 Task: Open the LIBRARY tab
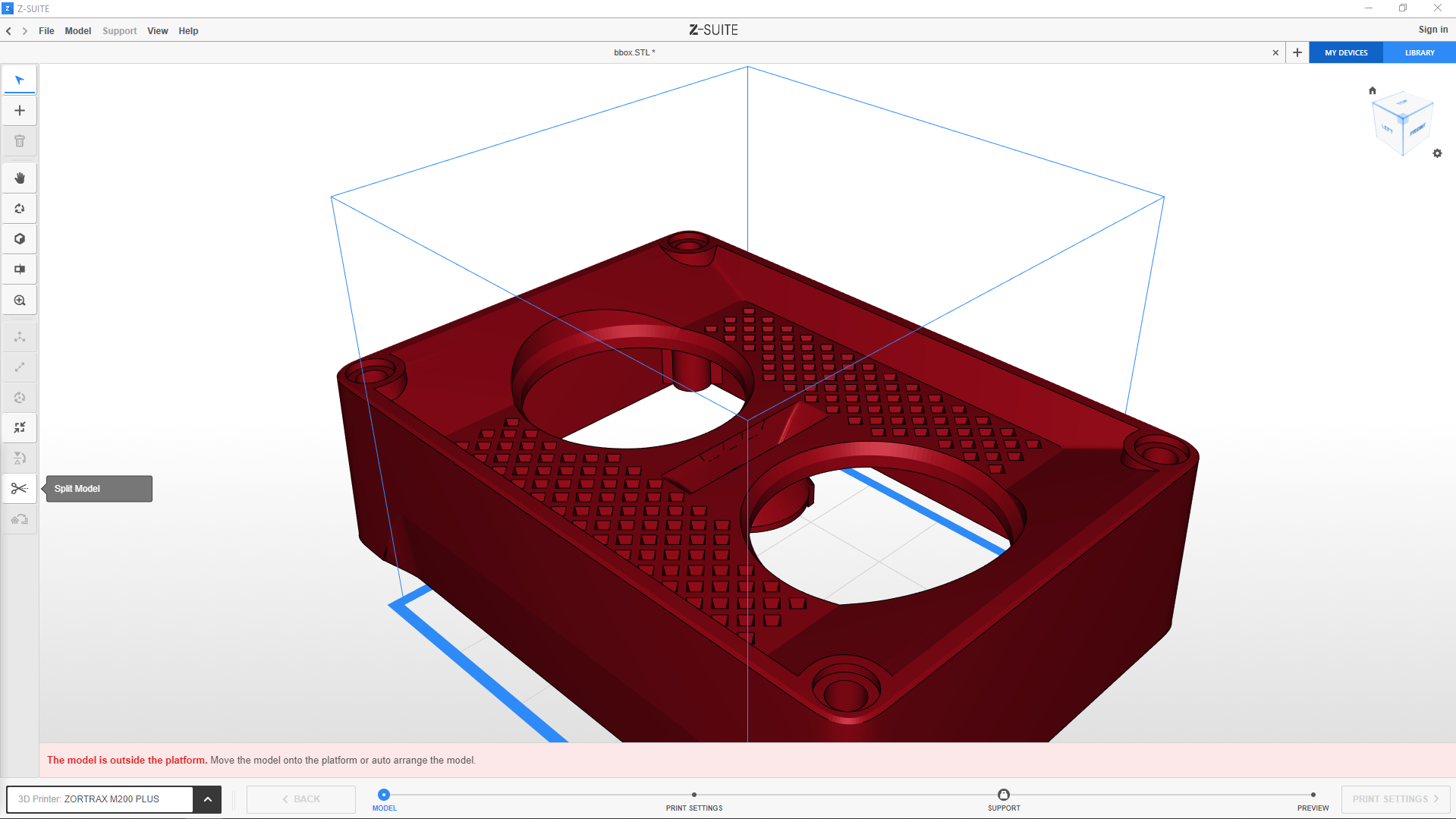click(1419, 53)
